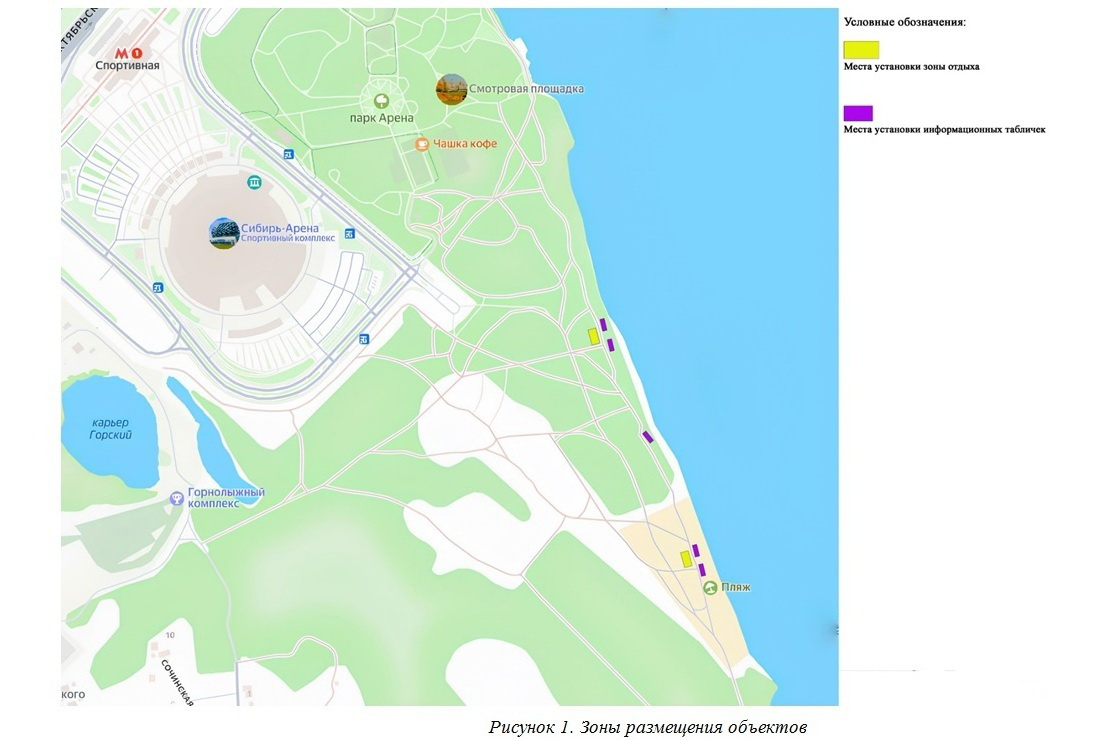Click the Пляж beach umbrella icon
Viewport: 1110px width, 740px height.
tap(709, 587)
